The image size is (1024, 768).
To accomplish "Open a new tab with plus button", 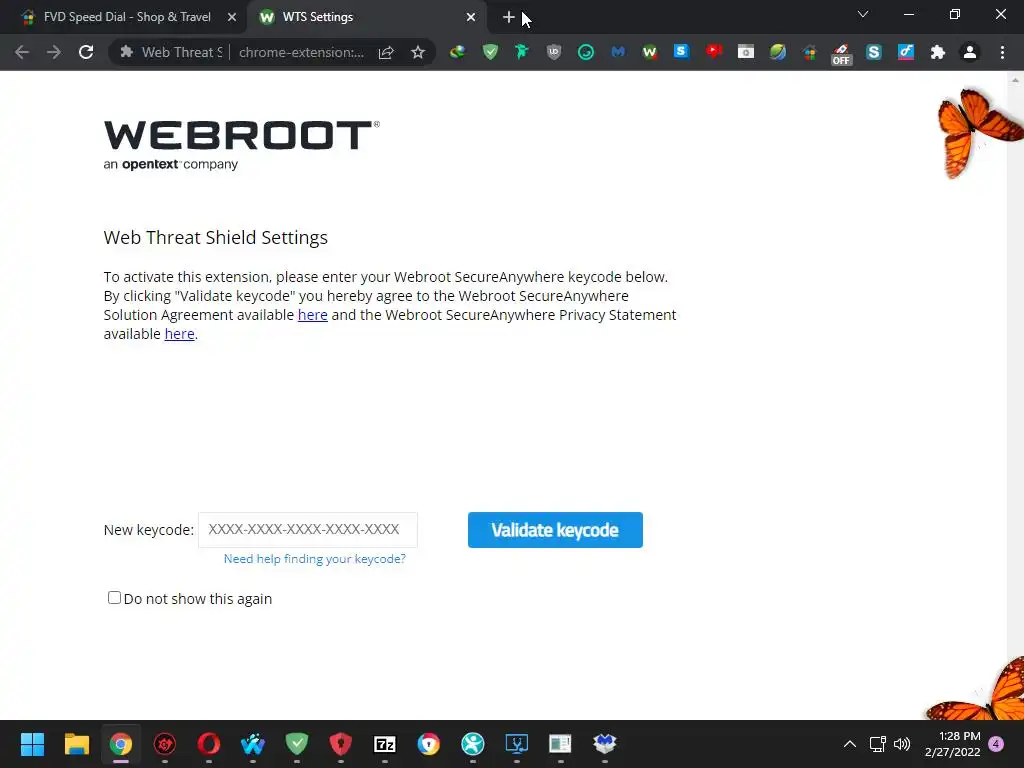I will [x=509, y=18].
